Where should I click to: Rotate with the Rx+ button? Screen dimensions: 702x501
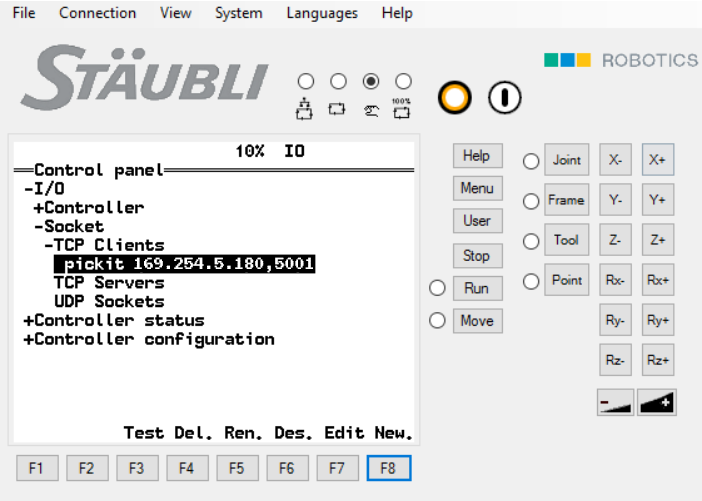[x=658, y=280]
